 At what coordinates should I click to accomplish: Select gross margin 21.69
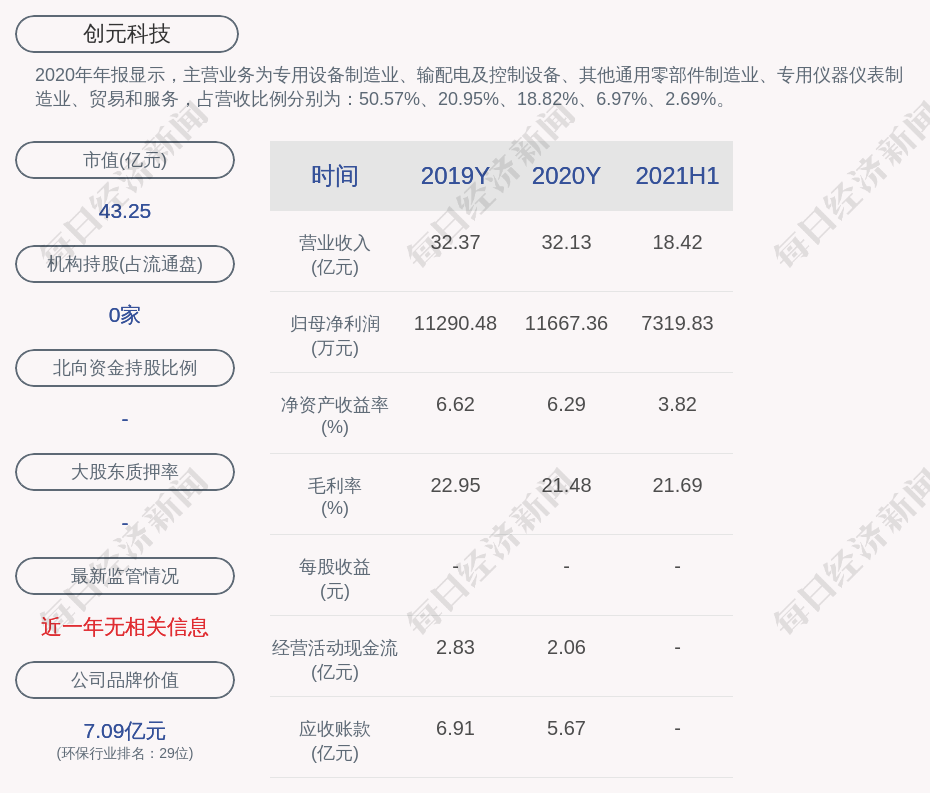tap(677, 485)
